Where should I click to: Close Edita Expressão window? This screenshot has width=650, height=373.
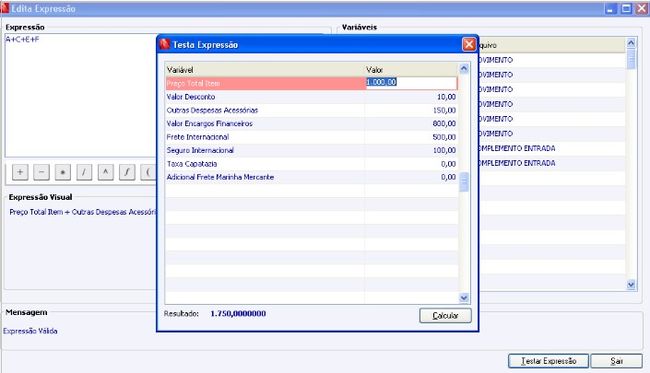(642, 9)
